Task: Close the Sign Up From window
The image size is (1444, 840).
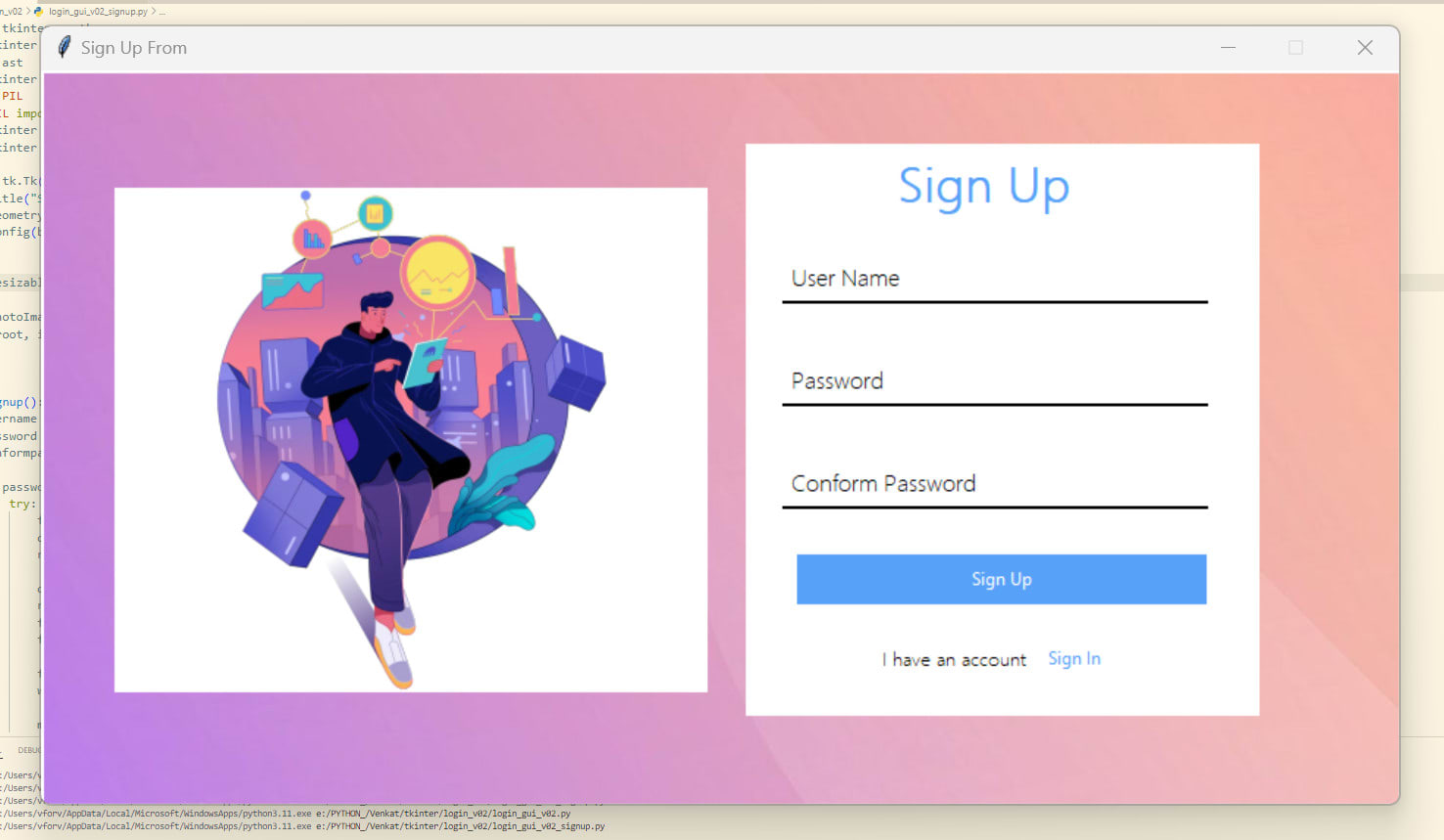Action: pyautogui.click(x=1365, y=47)
